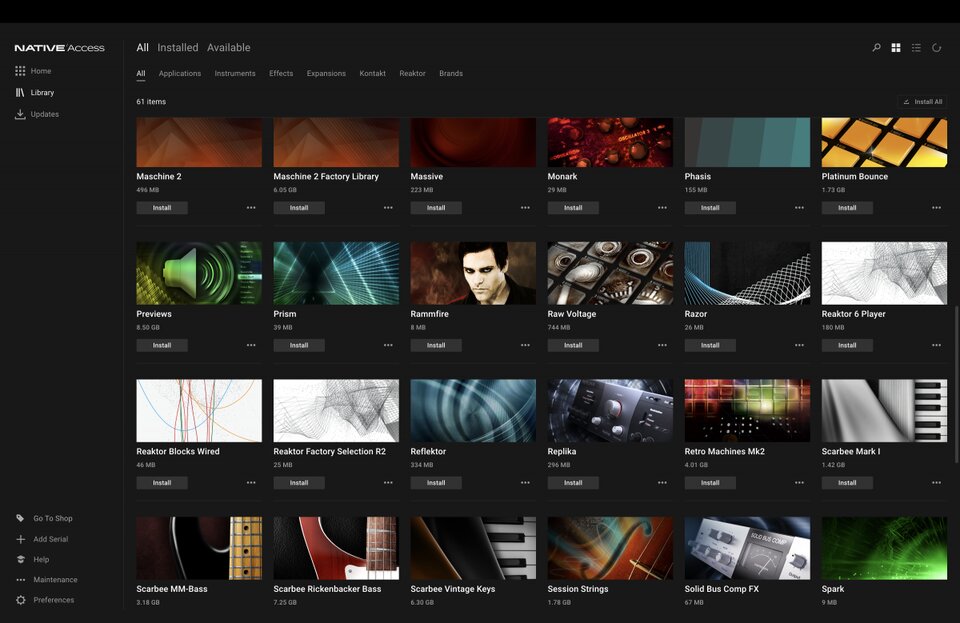Click the refresh icon at top right
The height and width of the screenshot is (623, 960).
[936, 47]
